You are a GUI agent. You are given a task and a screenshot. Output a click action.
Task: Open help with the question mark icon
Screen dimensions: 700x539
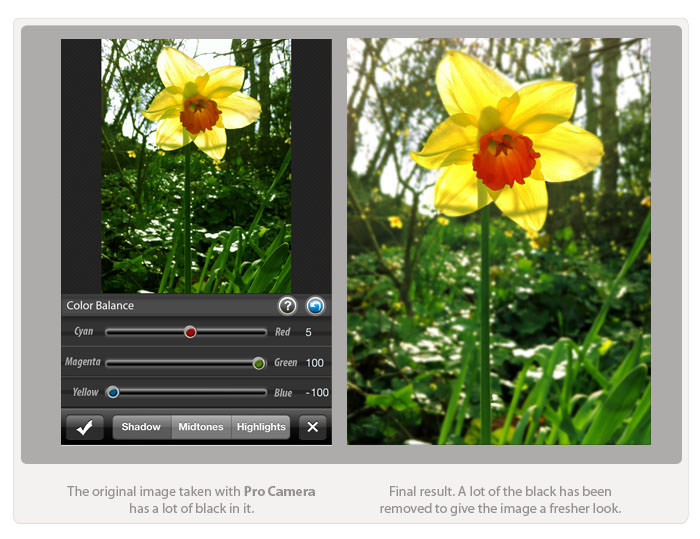coord(287,306)
